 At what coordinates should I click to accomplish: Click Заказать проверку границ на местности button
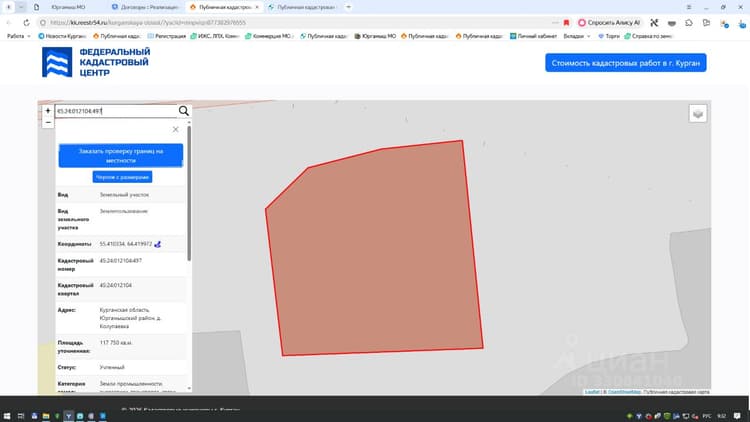121,155
